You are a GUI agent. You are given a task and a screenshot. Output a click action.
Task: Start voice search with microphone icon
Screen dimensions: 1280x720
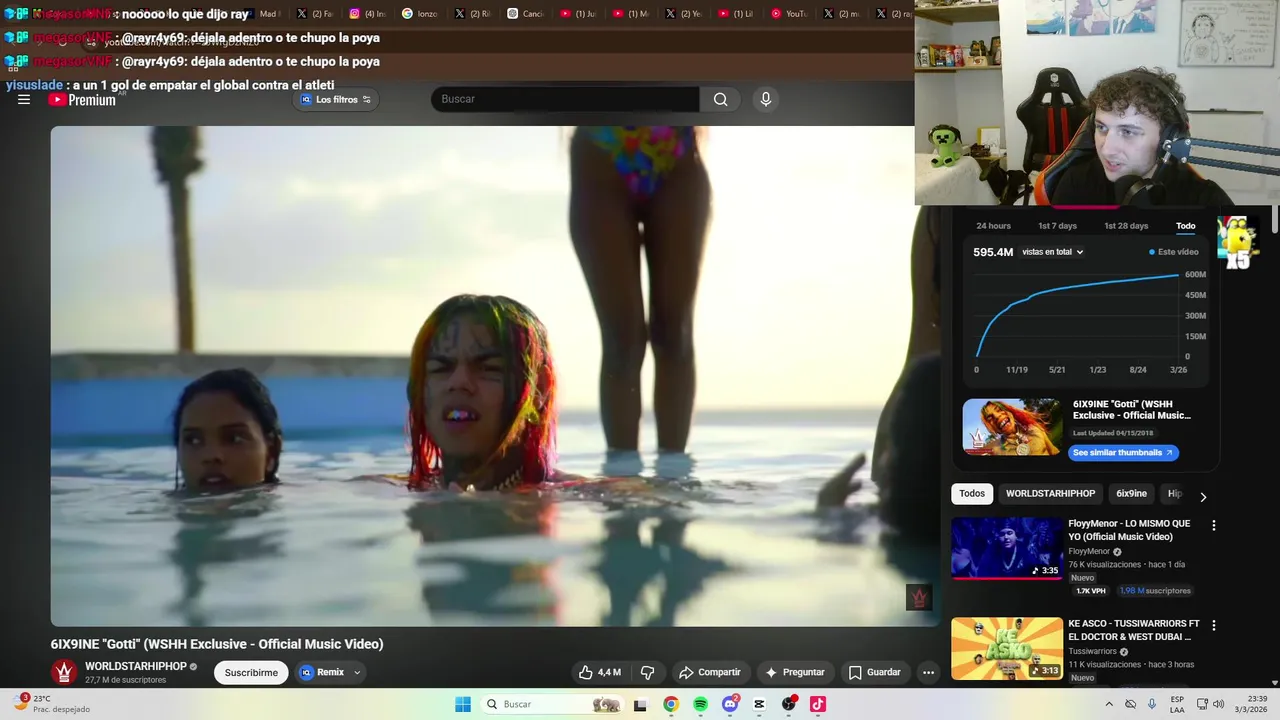click(x=766, y=99)
